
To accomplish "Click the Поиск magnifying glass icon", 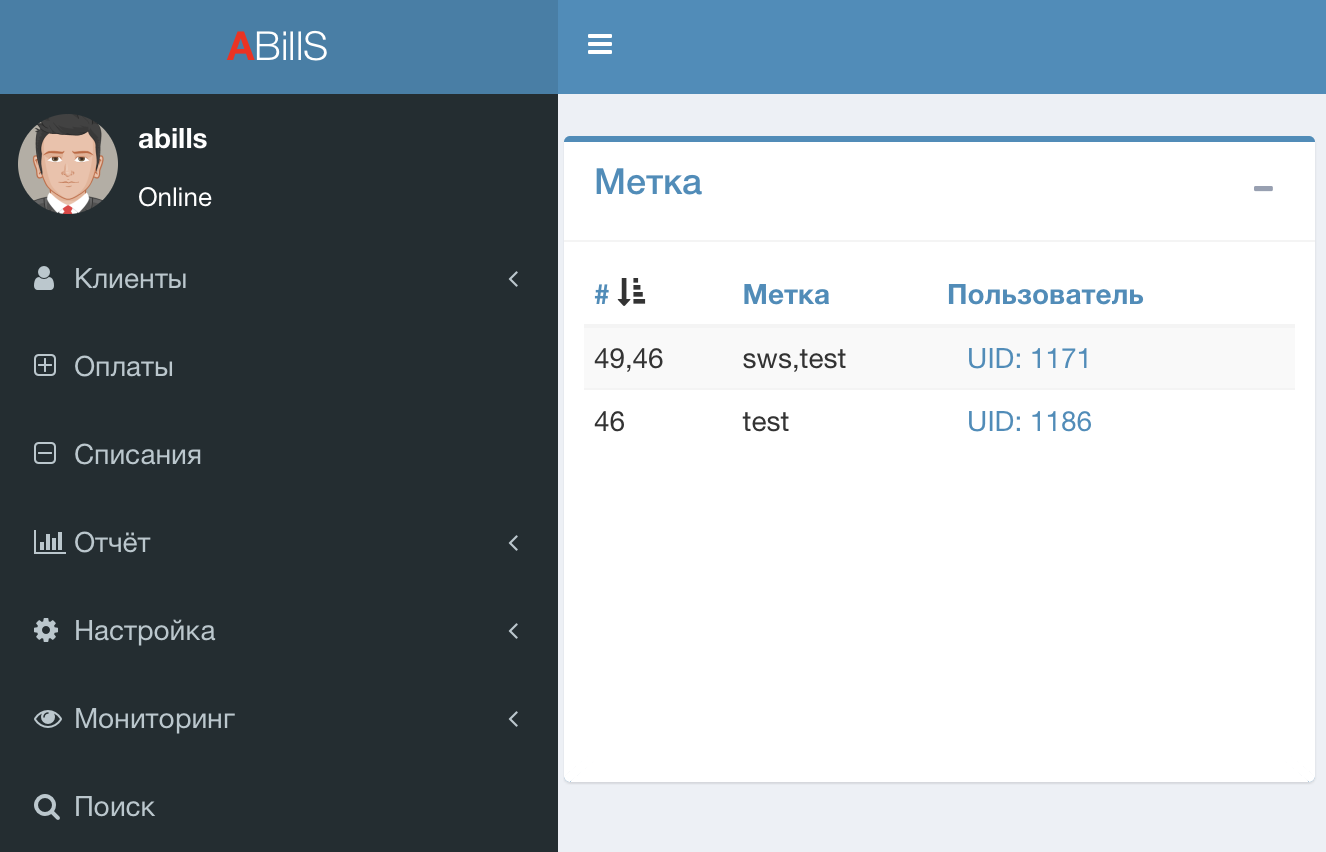I will (46, 807).
